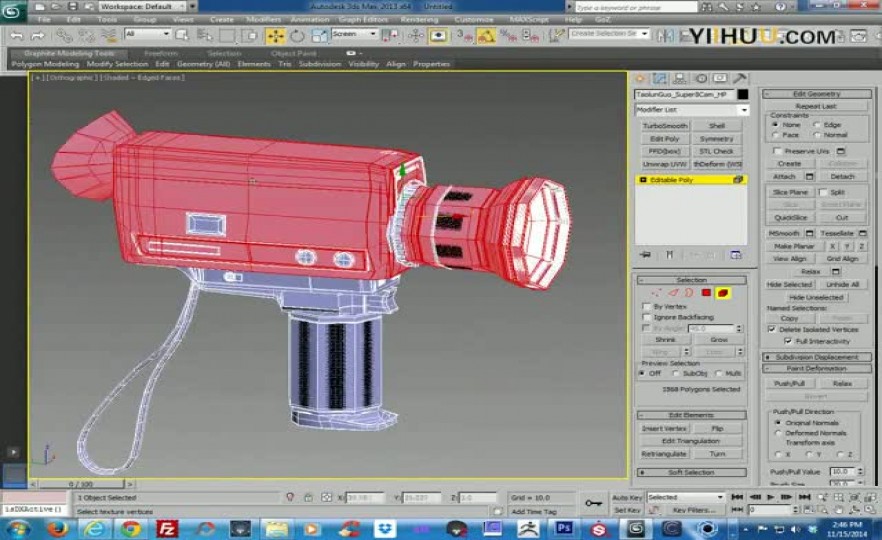Image resolution: width=882 pixels, height=540 pixels.
Task: Uncheck Full Interactivity checkbox
Action: pyautogui.click(x=788, y=341)
